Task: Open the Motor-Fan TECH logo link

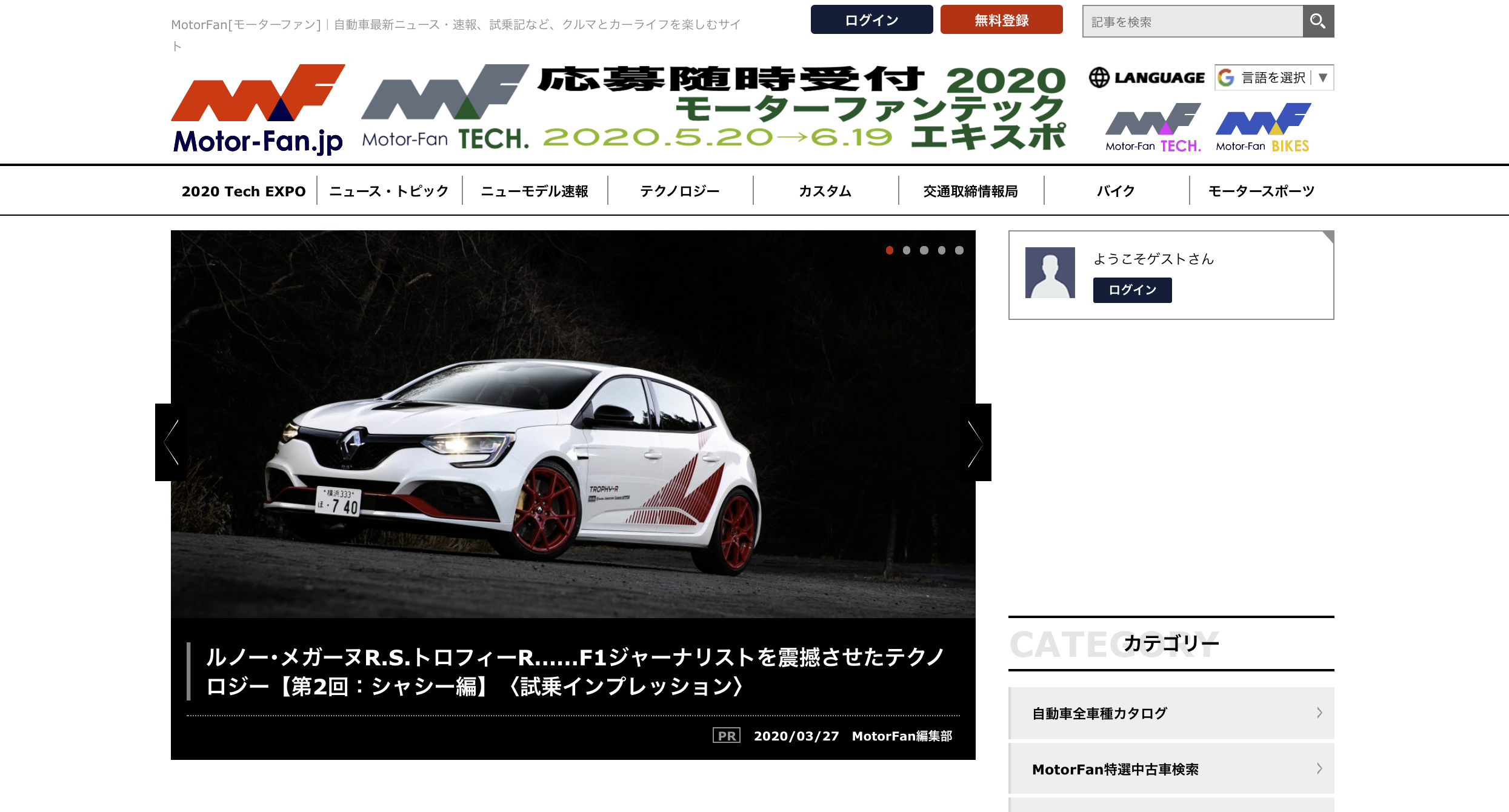Action: [x=1153, y=127]
